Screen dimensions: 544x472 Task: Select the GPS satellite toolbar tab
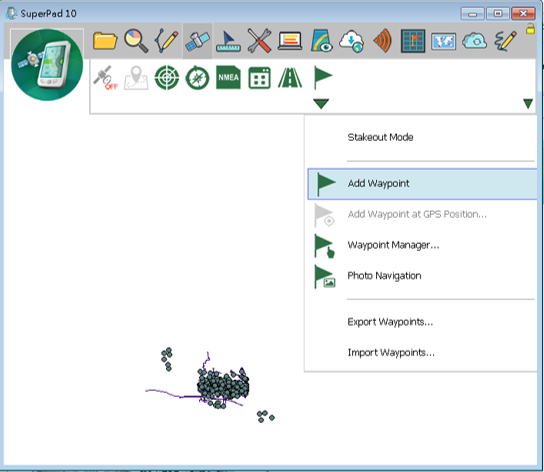pos(197,41)
